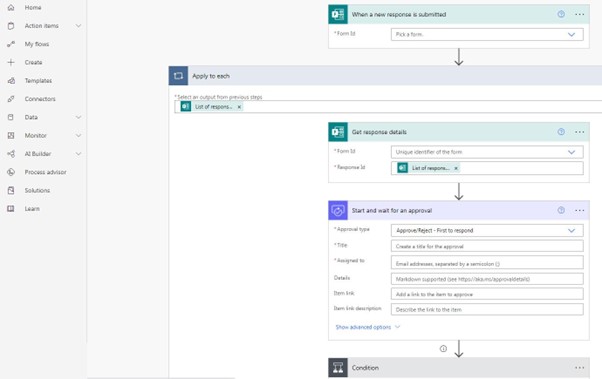The image size is (602, 379).
Task: Click the Monitor icon in the sidebar
Action: (x=11, y=136)
